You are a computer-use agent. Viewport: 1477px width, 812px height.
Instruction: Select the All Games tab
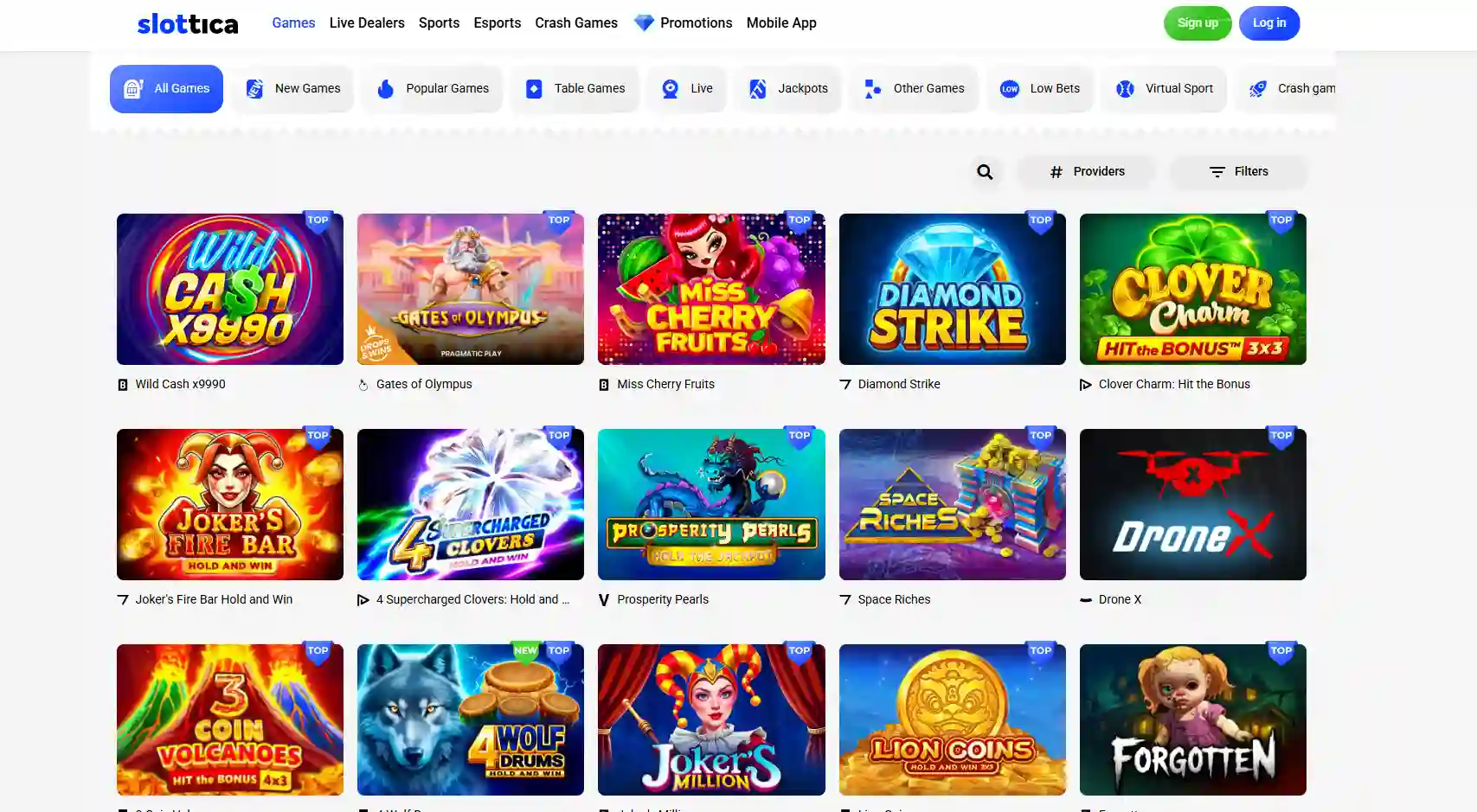coord(166,88)
